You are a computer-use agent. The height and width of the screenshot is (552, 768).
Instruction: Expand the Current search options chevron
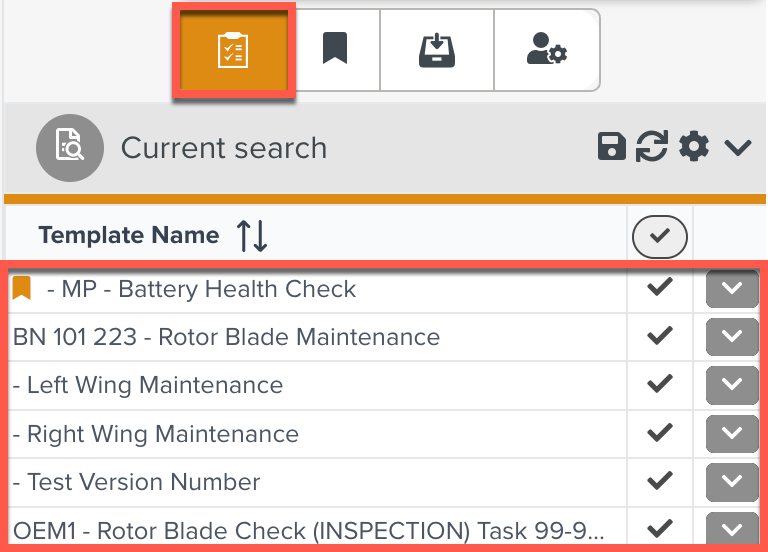[738, 148]
